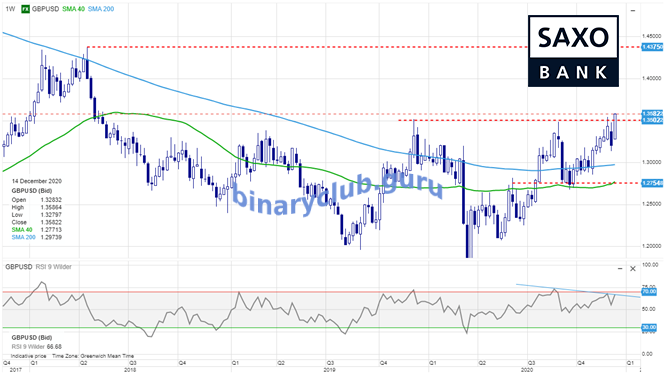This screenshot has height=377, width=666.
Task: Click the RSI 9 Wilder title label
Action: coord(53,267)
